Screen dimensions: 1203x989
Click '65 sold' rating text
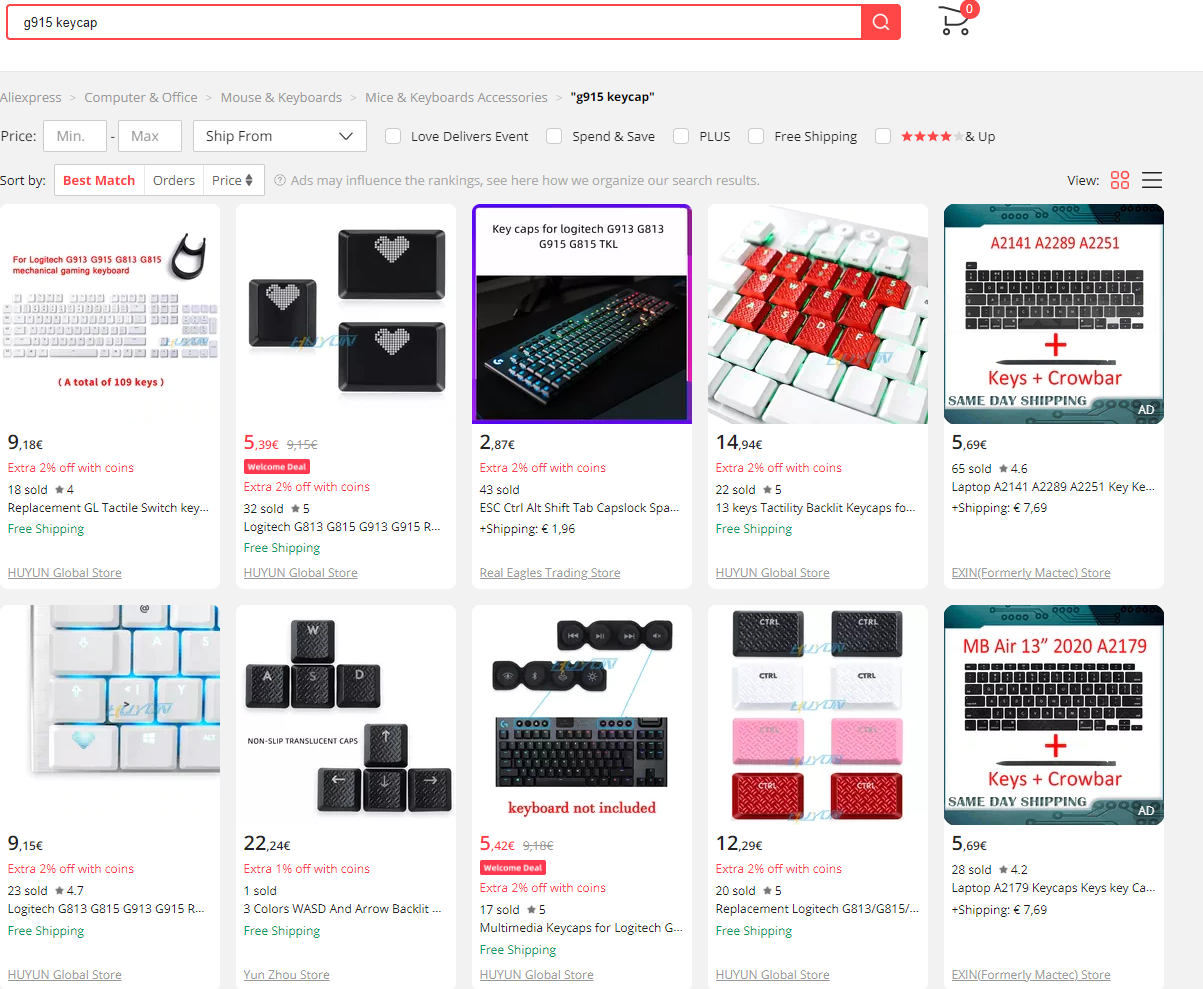(x=972, y=468)
